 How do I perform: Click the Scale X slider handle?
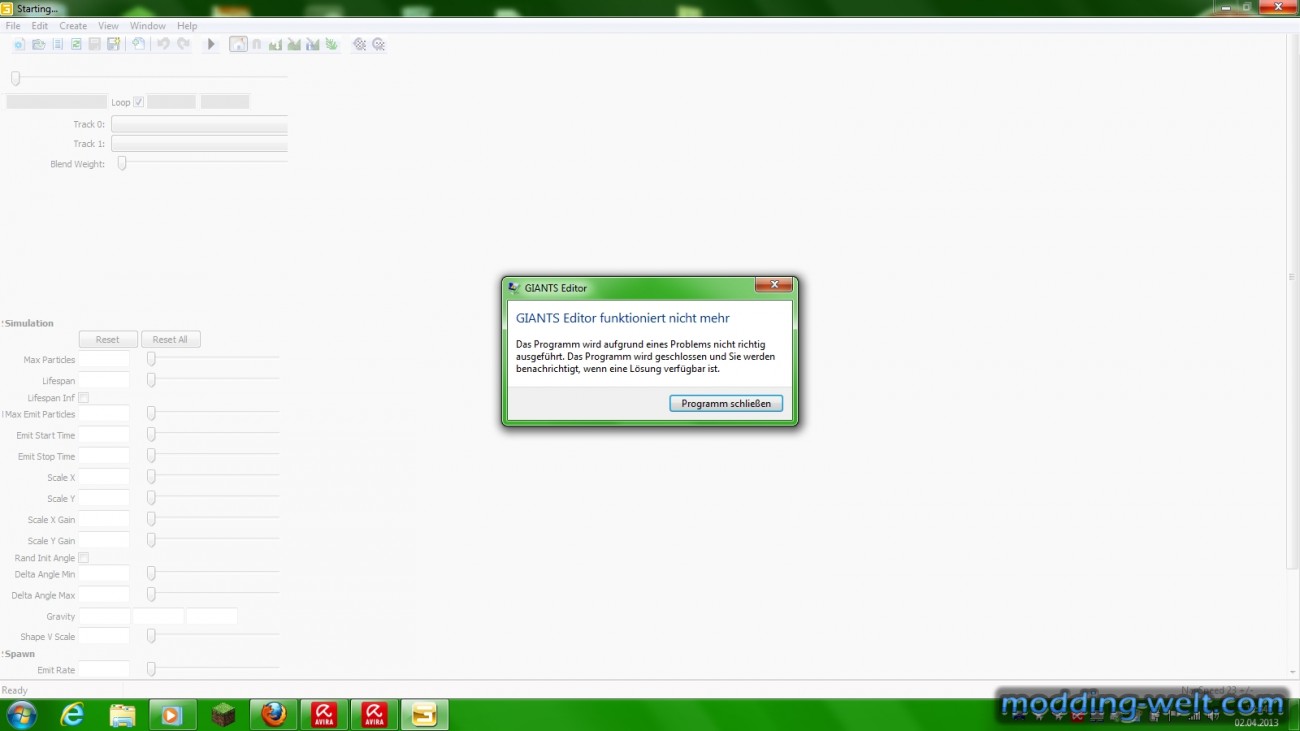(x=151, y=477)
